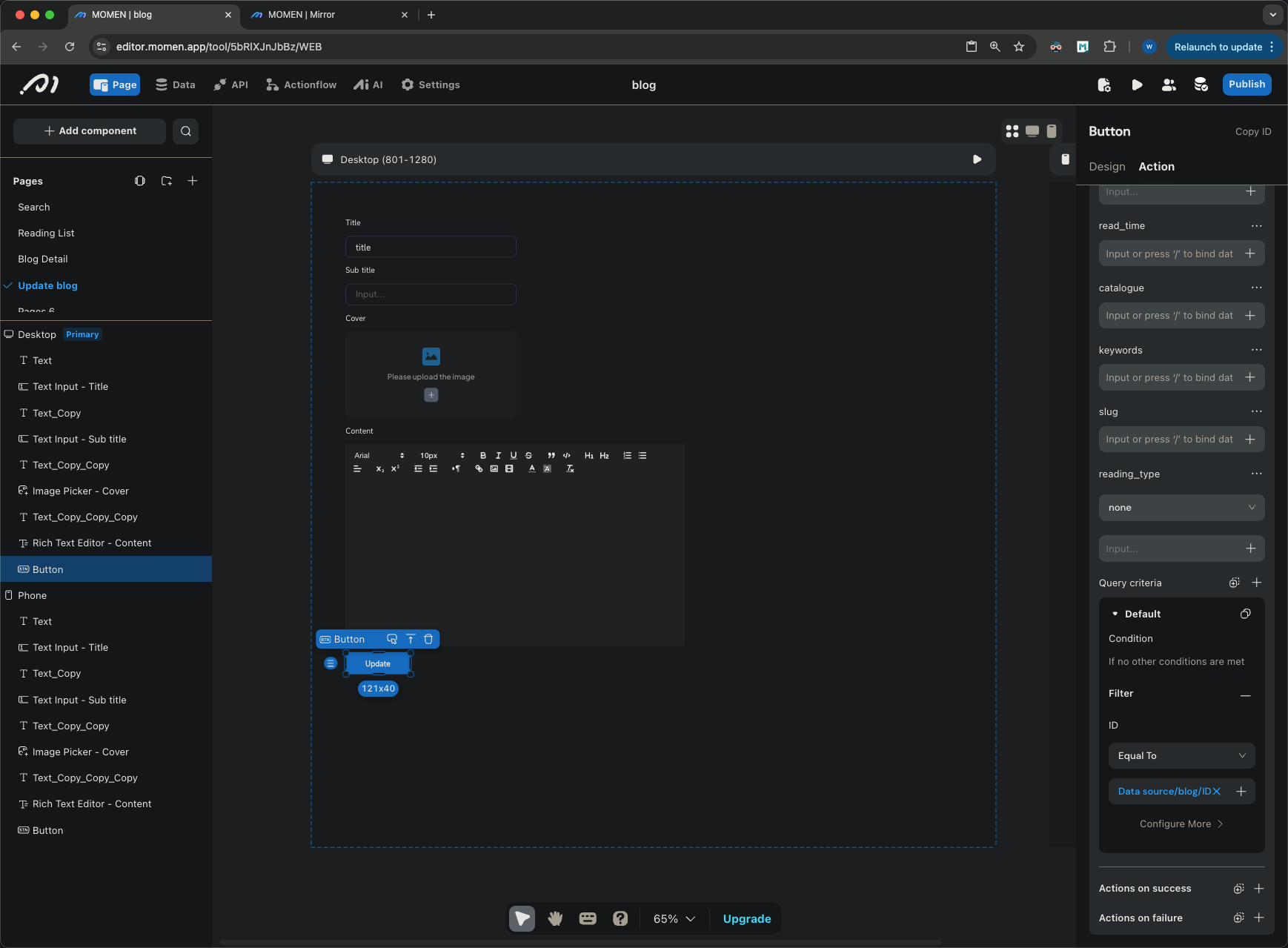The height and width of the screenshot is (948, 1288).
Task: Toggle italic in the rich text editor
Action: point(498,456)
